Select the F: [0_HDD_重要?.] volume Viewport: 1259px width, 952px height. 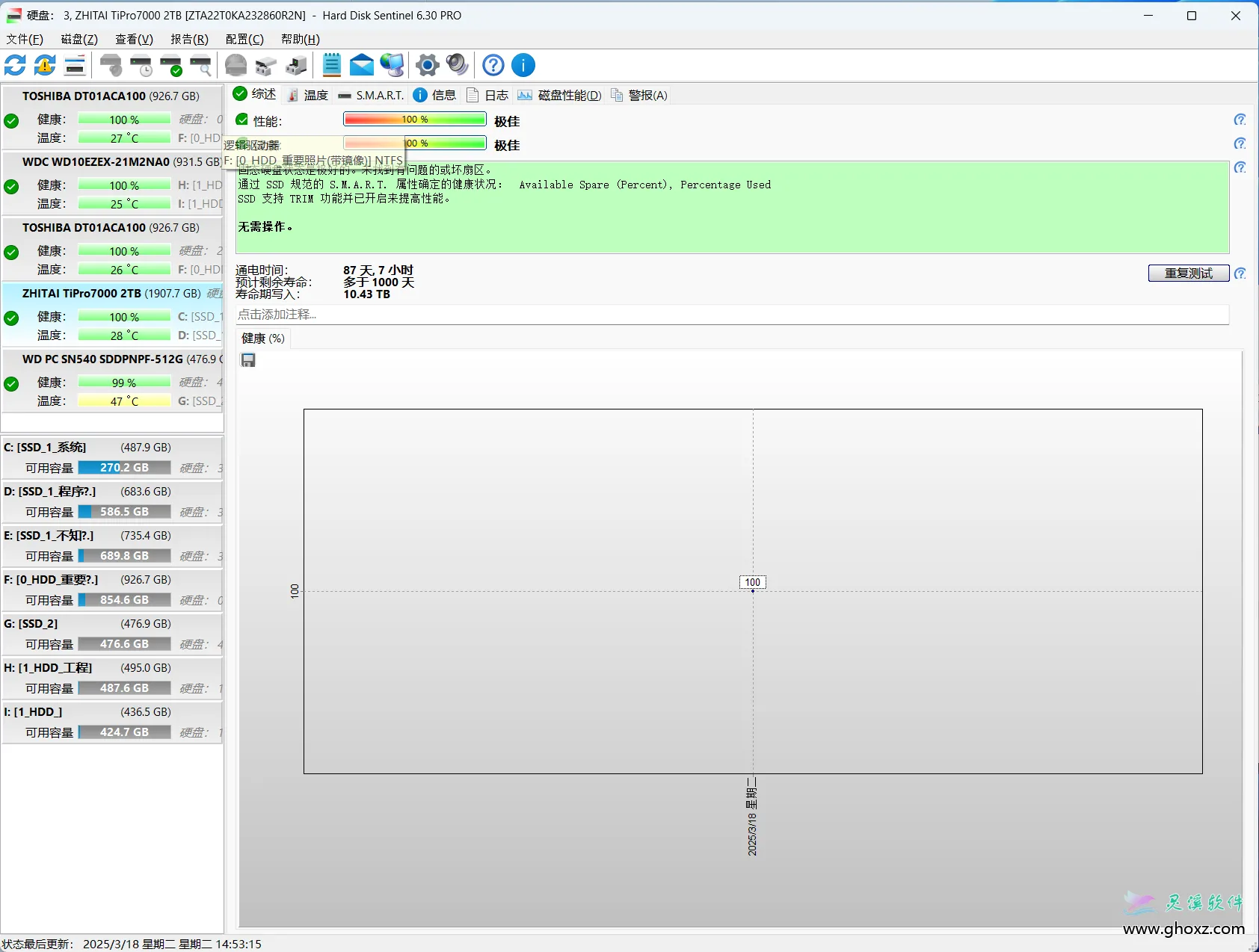click(112, 590)
